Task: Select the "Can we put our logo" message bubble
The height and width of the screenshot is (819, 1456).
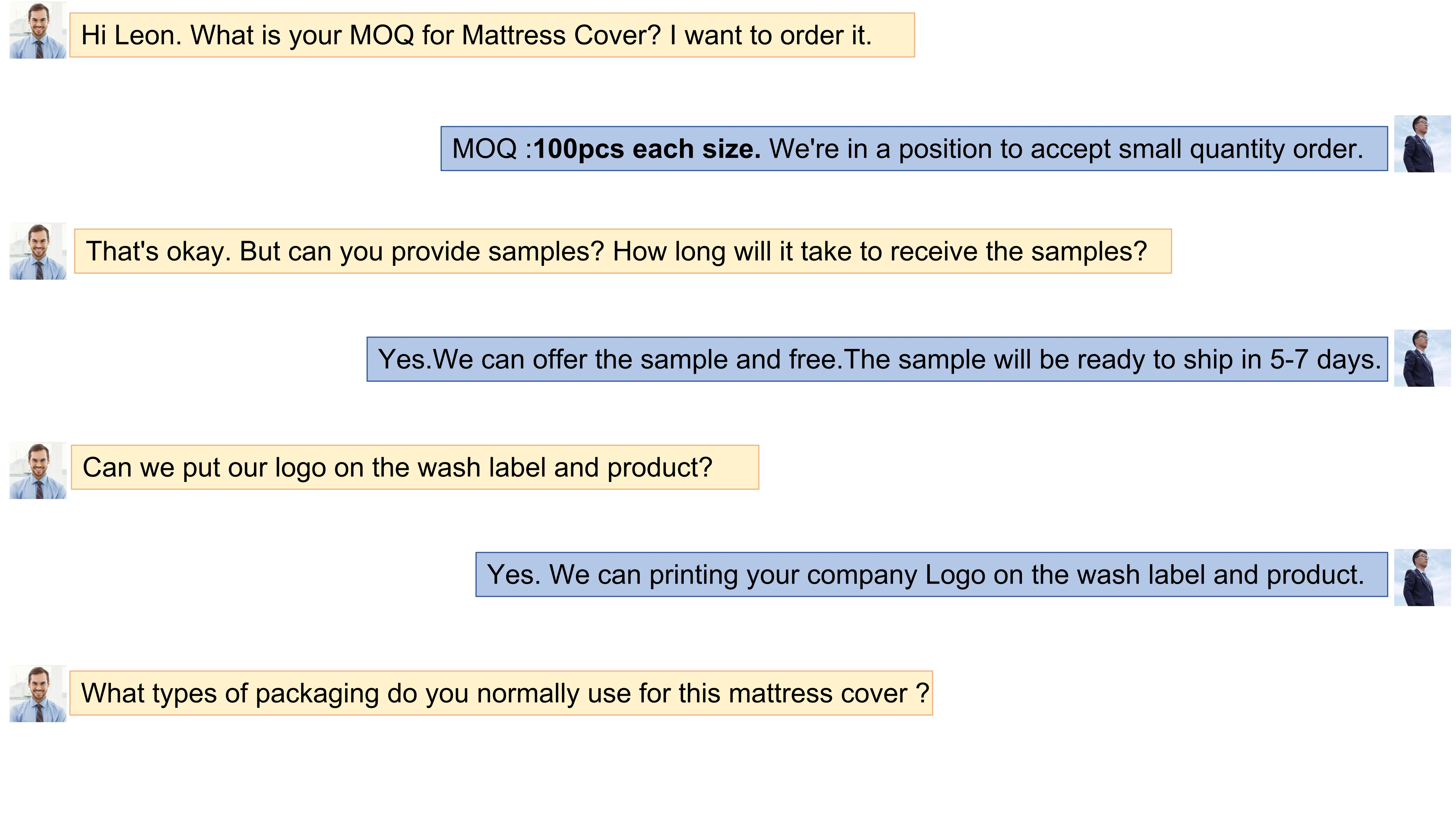Action: tap(415, 467)
